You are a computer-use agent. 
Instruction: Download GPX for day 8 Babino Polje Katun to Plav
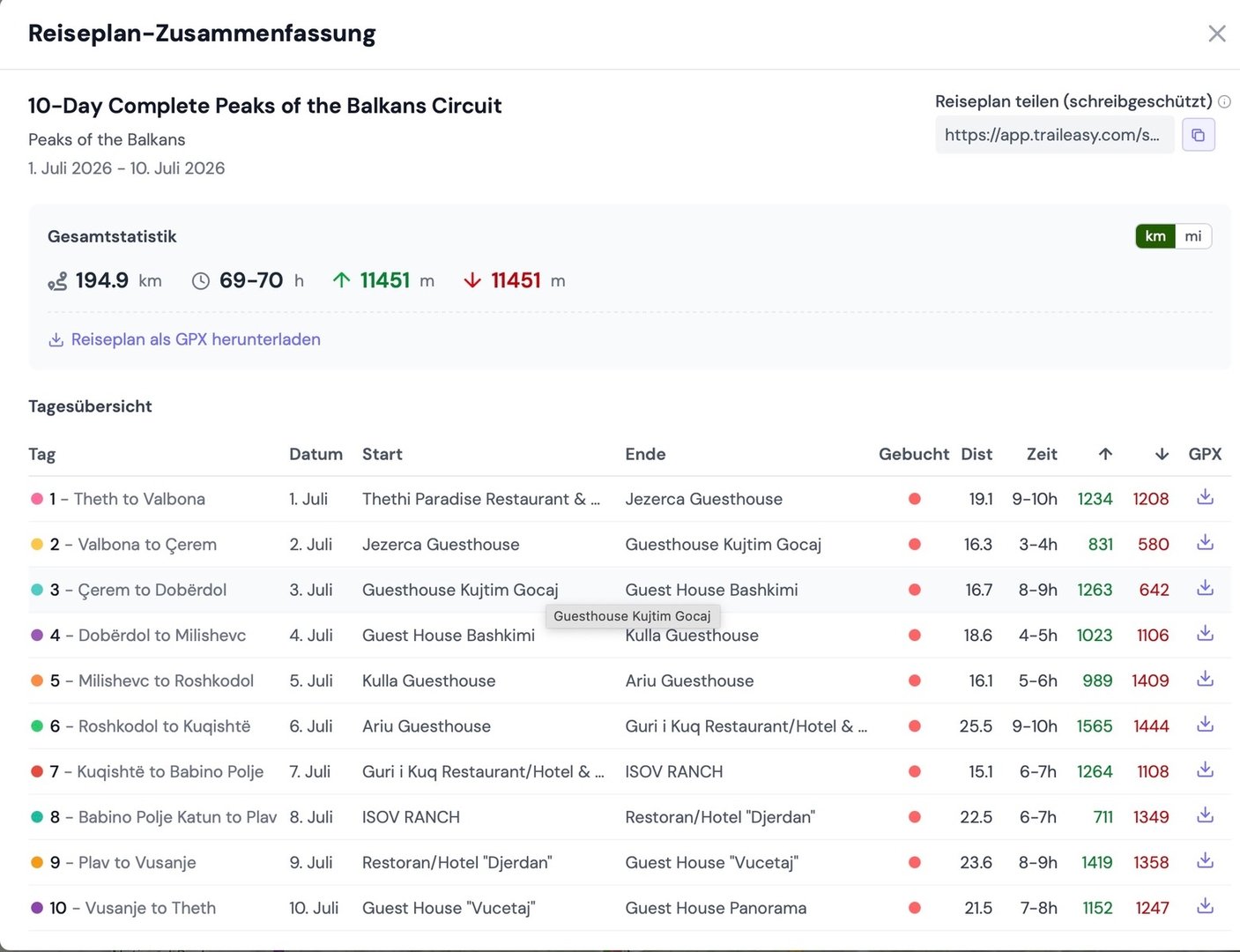click(x=1205, y=815)
